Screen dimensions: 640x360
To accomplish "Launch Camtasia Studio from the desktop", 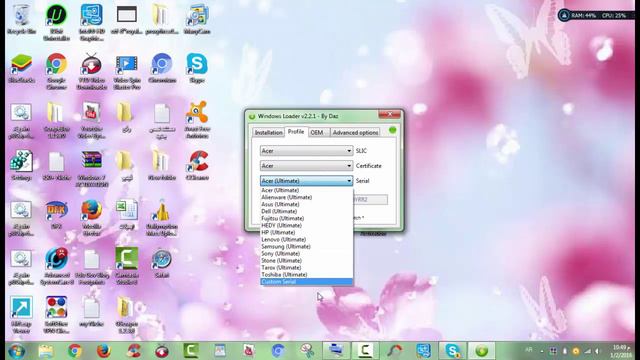I will (127, 266).
